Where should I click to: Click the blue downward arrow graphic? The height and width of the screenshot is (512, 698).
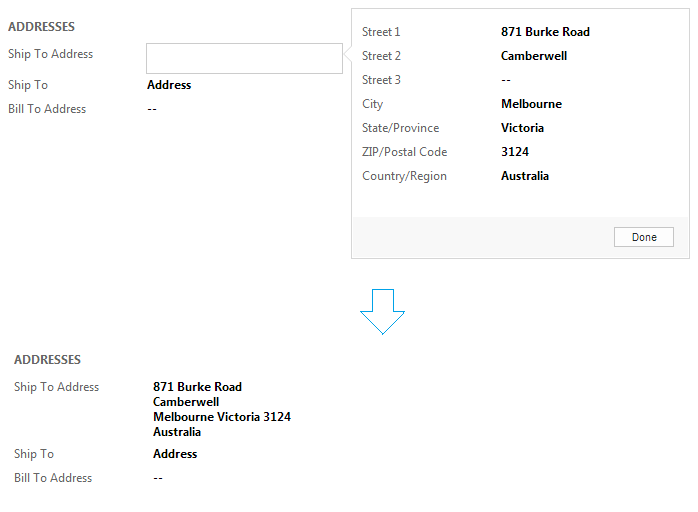point(382,311)
